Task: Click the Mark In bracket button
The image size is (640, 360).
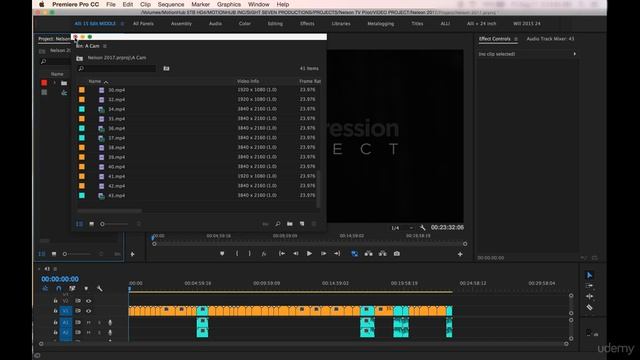Action: tap(237, 253)
